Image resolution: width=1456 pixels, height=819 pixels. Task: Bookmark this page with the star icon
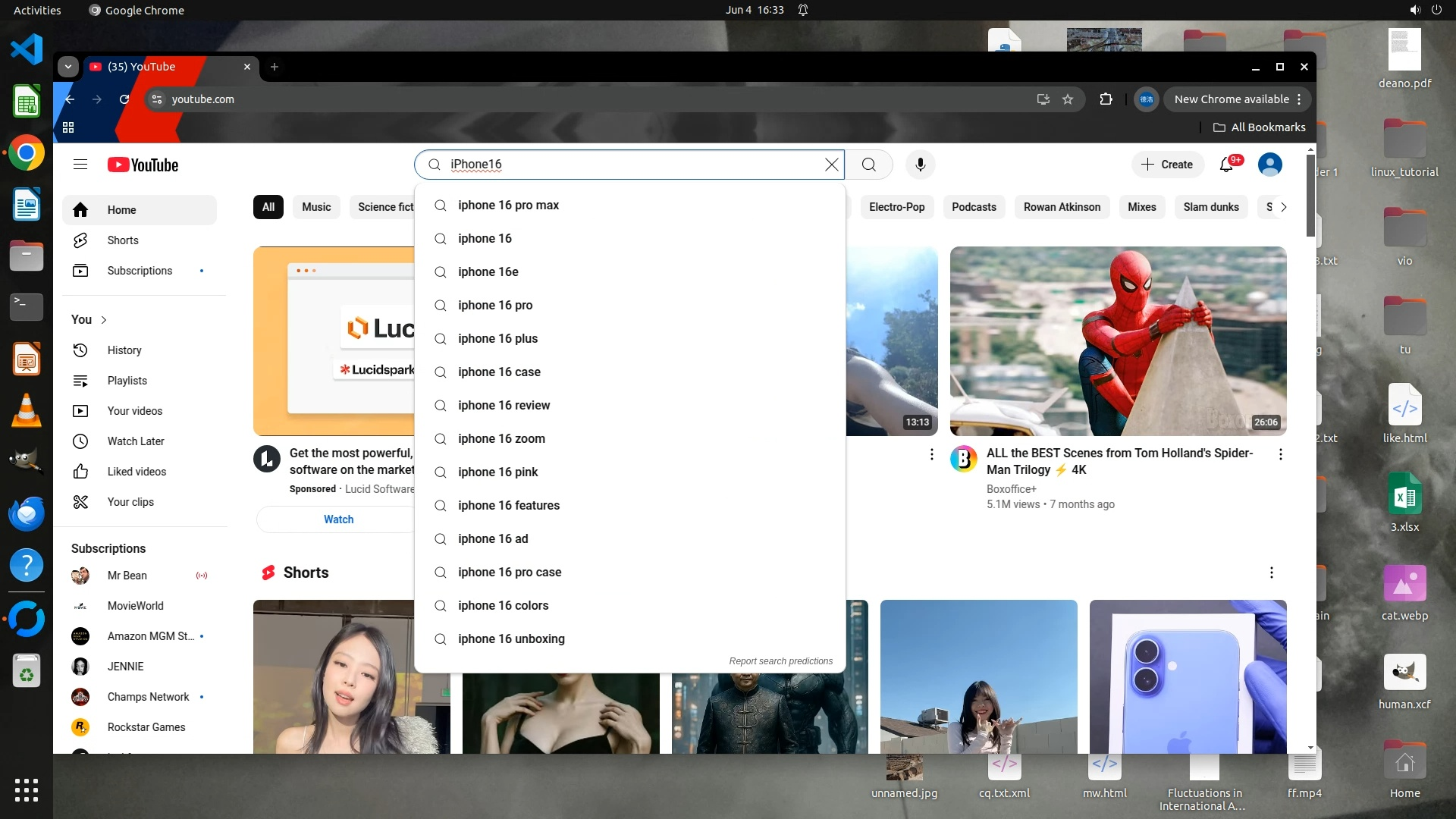(1068, 99)
